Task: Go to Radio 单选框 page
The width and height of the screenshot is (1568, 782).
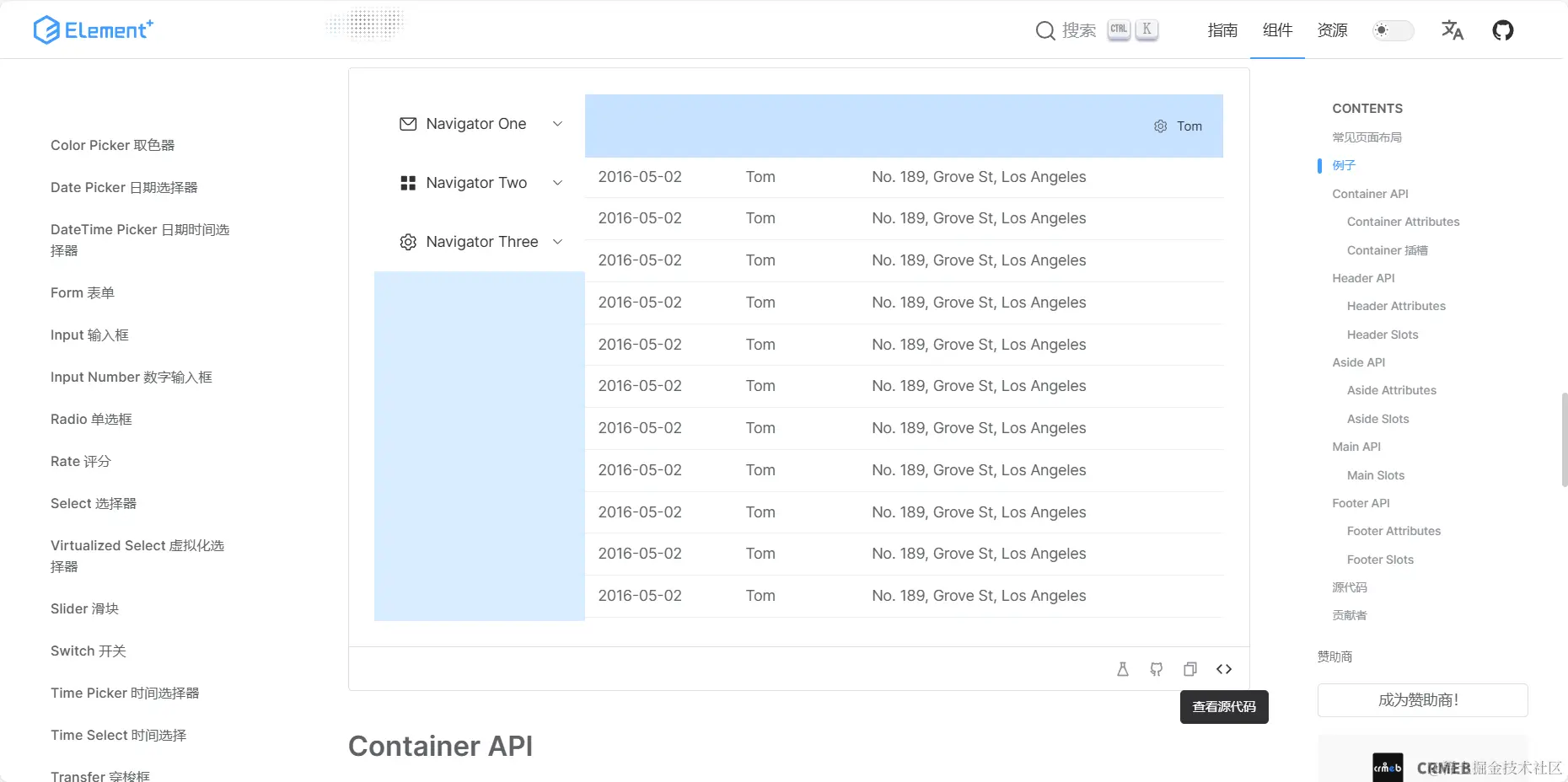Action: 91,419
